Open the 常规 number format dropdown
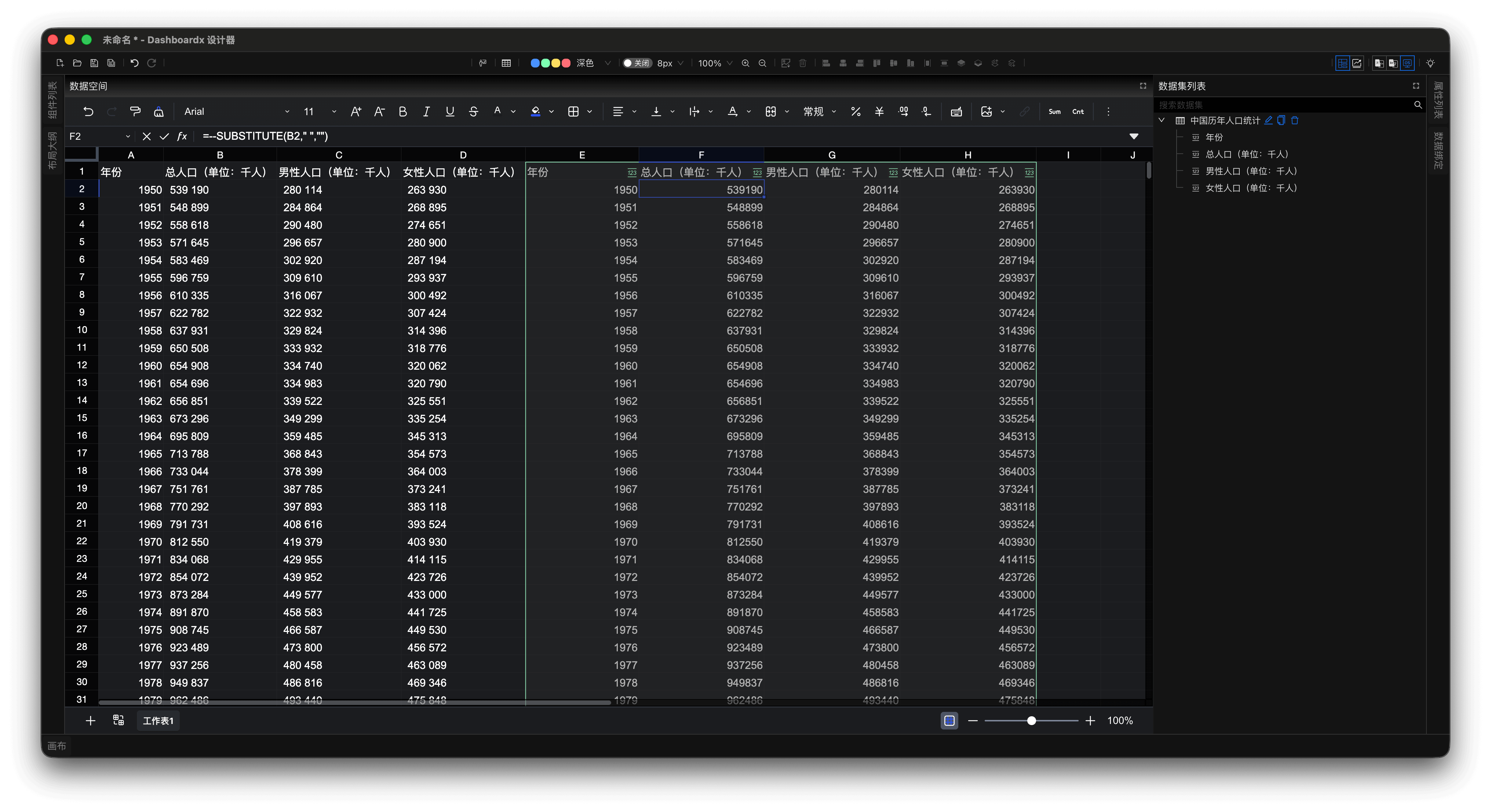This screenshot has width=1491, height=812. point(819,112)
